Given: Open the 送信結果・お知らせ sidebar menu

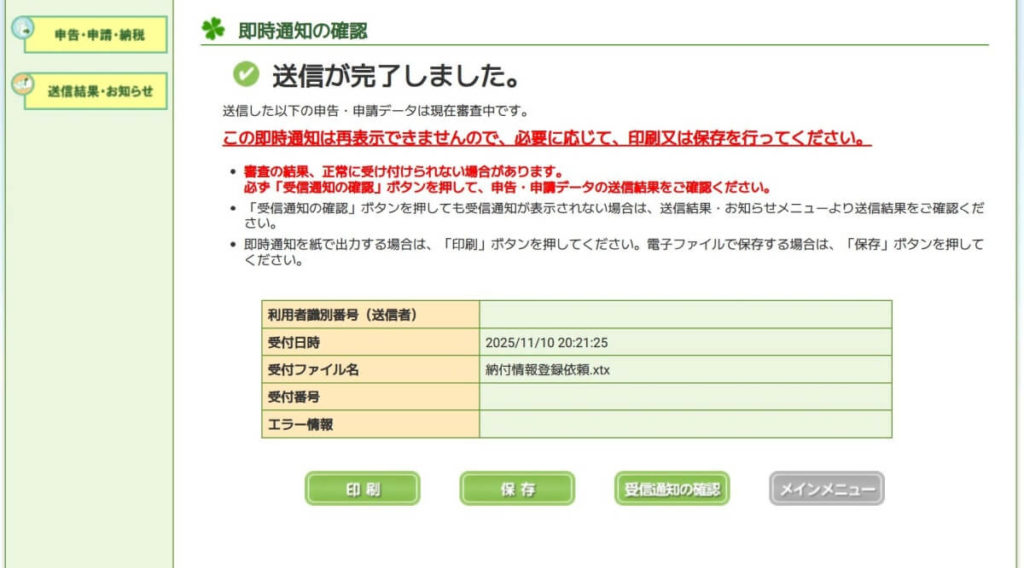Looking at the screenshot, I should tap(95, 91).
